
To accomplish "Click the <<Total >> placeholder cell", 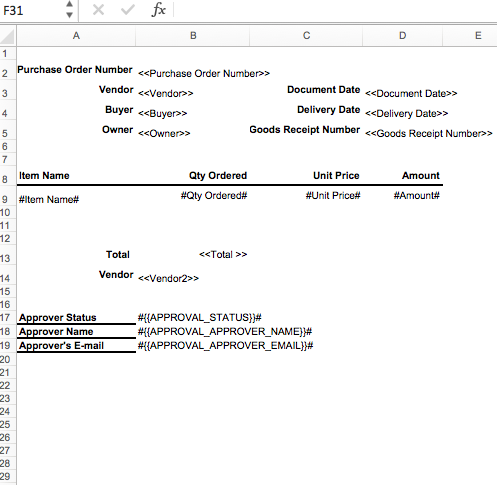I will (223, 254).
